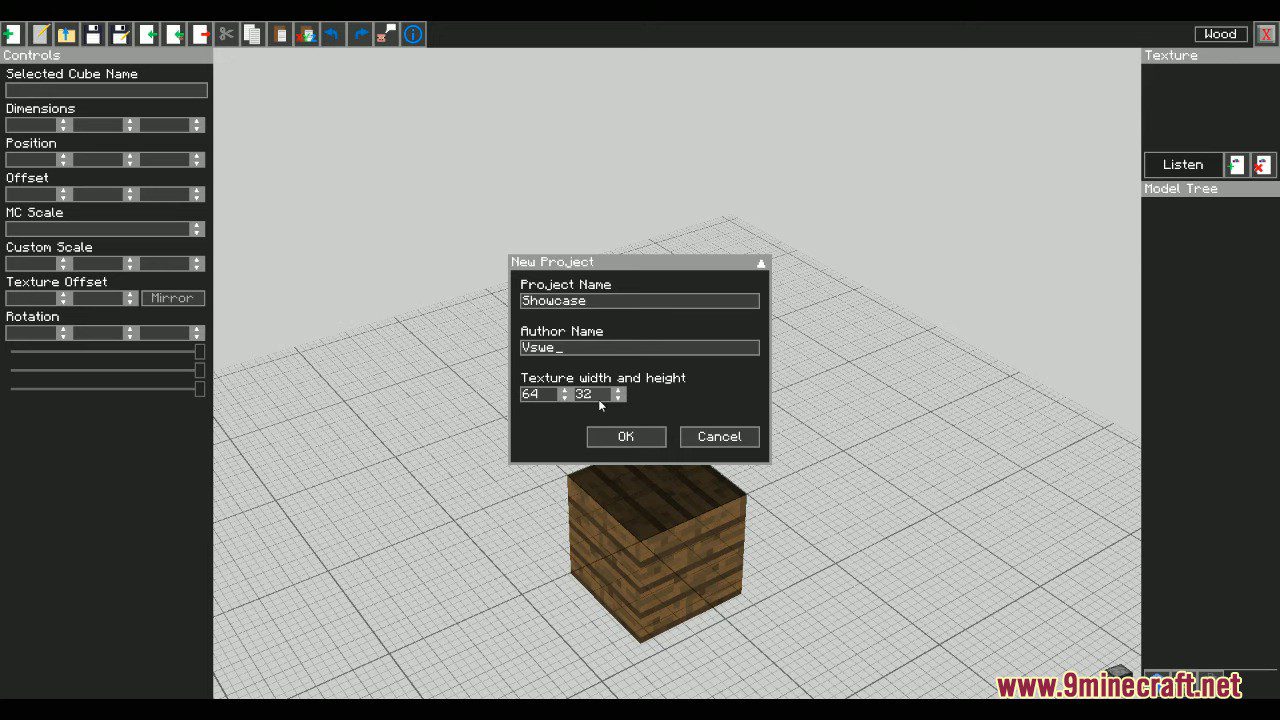Confirm the New Project dialog with OK
Screen dimensions: 1280x720
pyautogui.click(x=626, y=437)
